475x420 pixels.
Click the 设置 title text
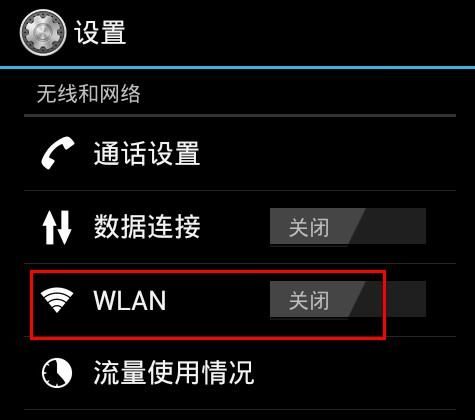point(100,32)
